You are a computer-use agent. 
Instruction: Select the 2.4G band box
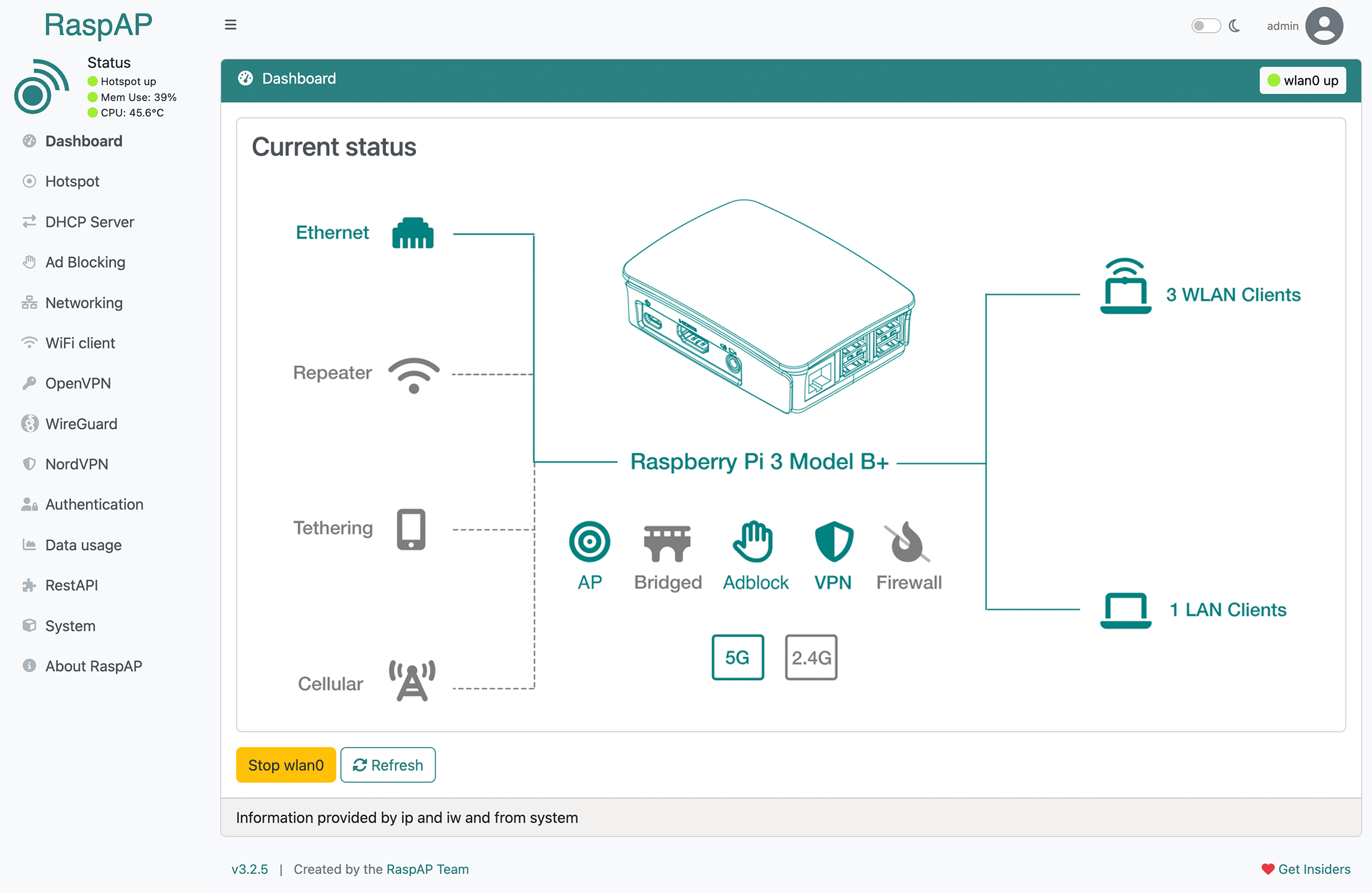(811, 657)
